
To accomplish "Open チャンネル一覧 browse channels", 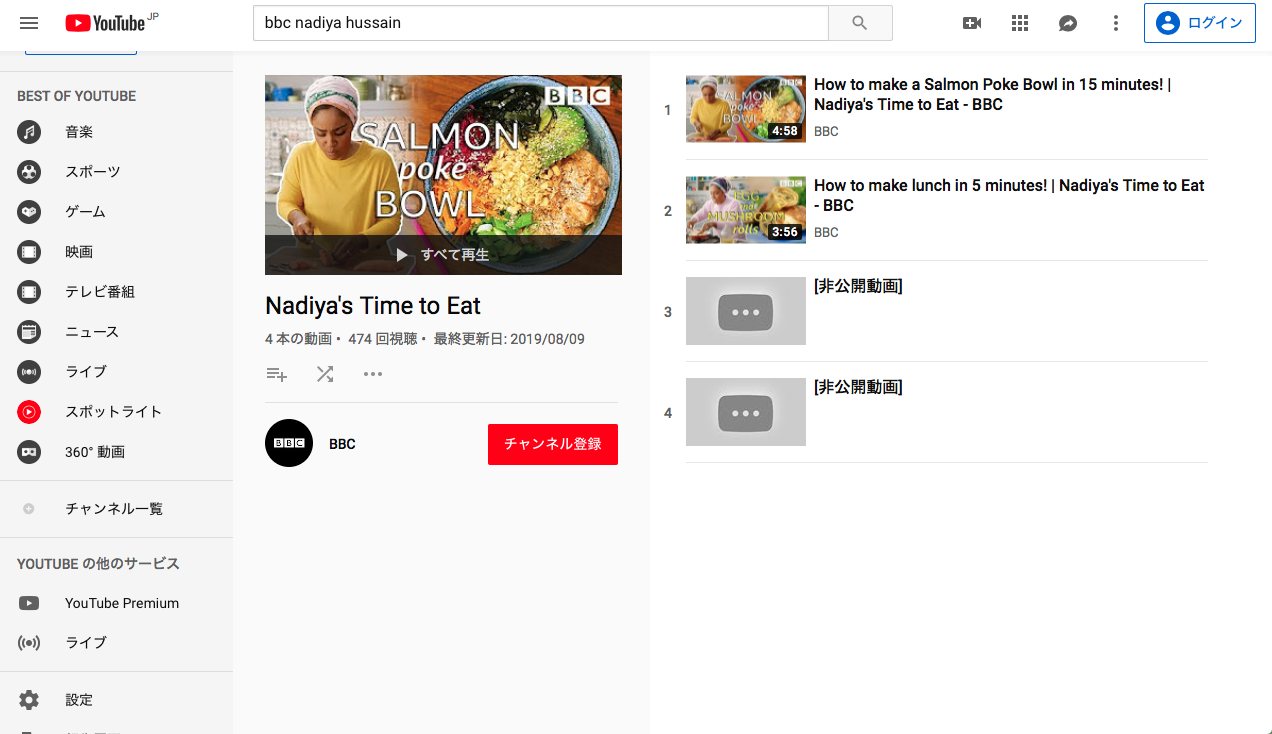I will click(x=116, y=509).
